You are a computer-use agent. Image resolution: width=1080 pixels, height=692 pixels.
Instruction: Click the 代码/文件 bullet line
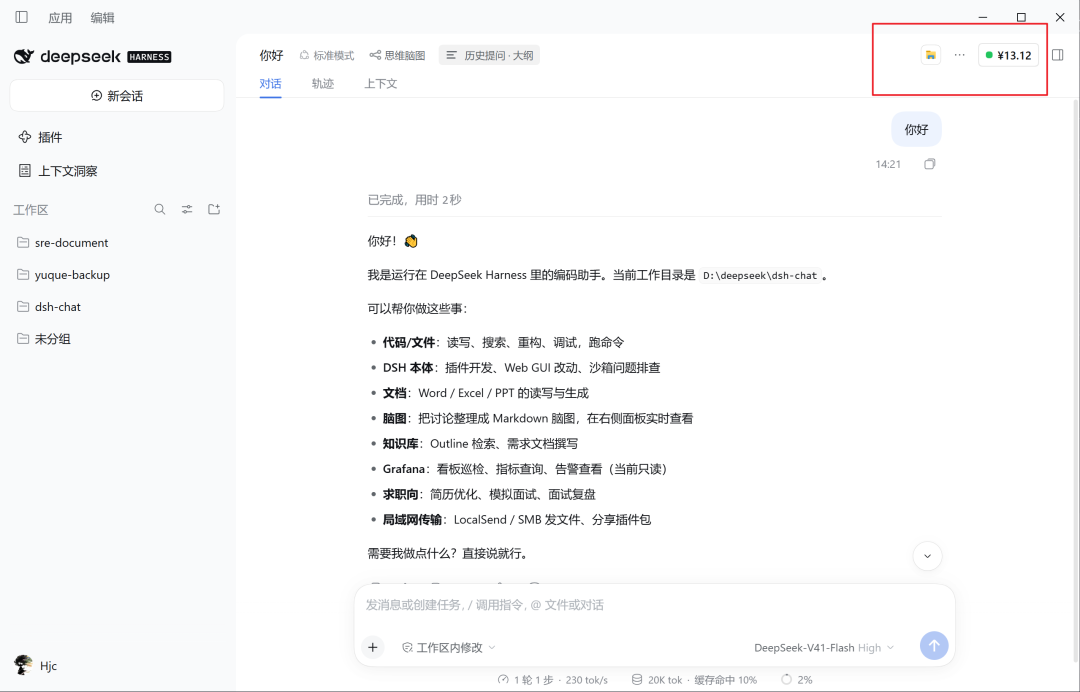503,342
